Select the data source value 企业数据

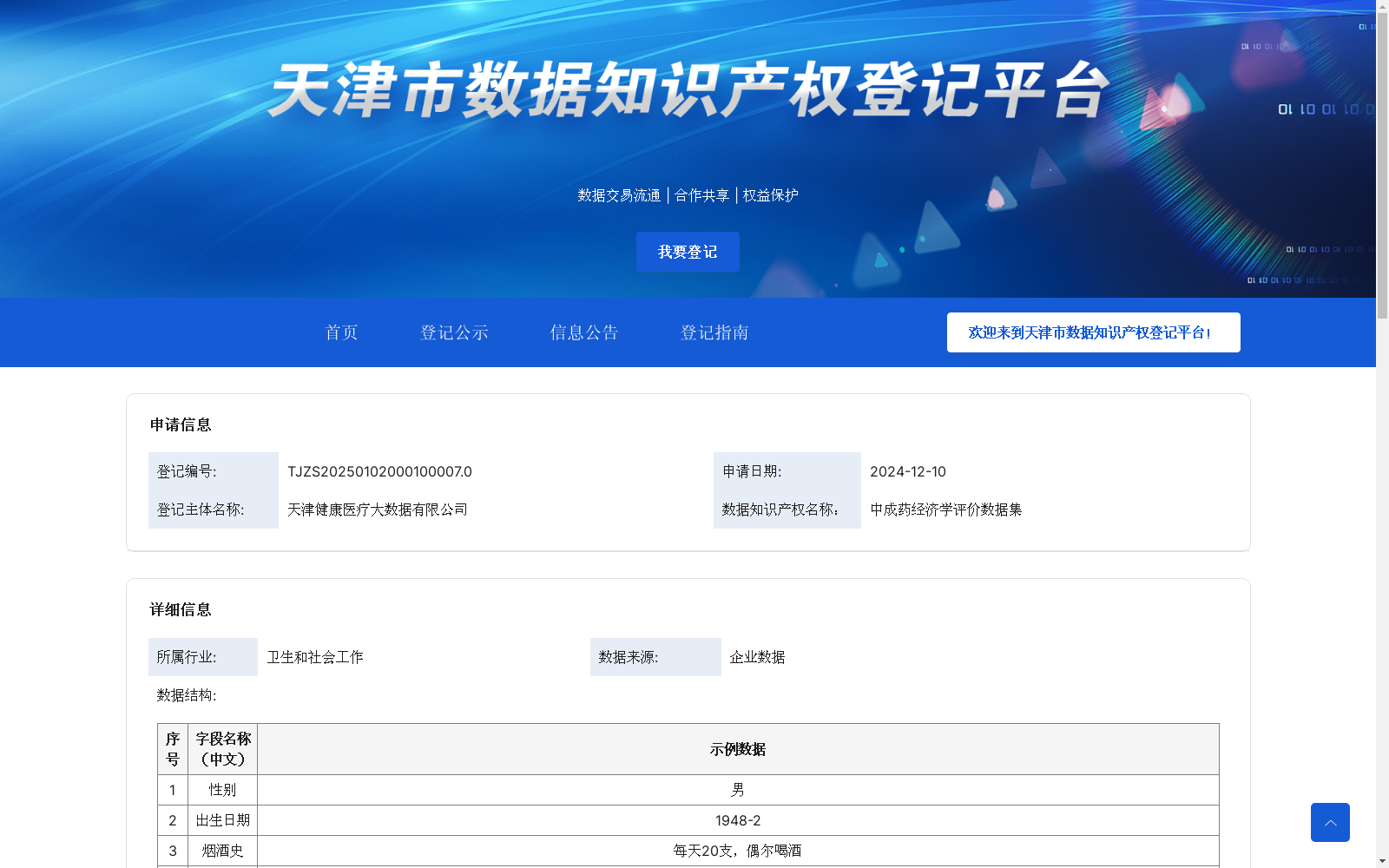[x=757, y=657]
